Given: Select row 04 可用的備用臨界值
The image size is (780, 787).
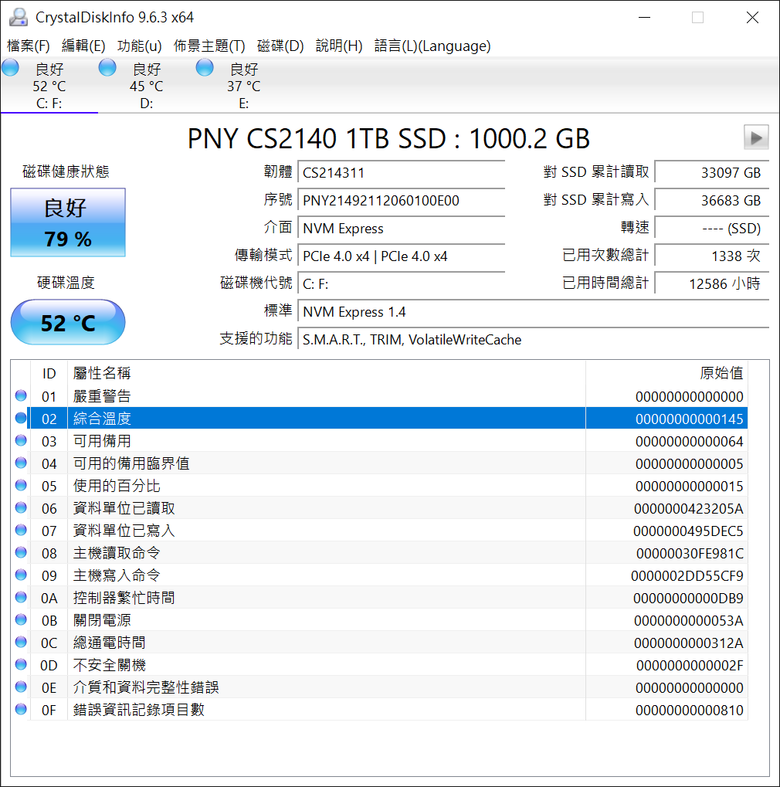Looking at the screenshot, I should [379, 463].
